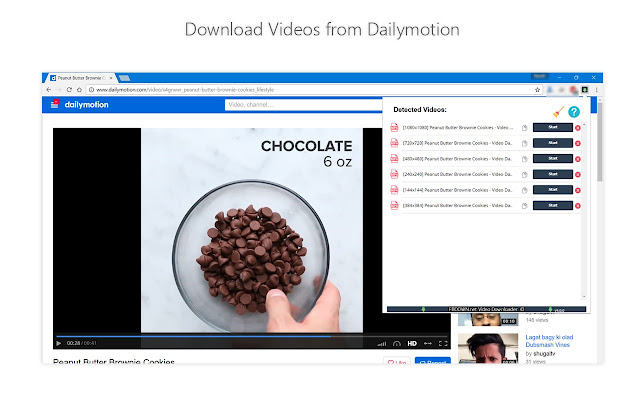Open the Chrome three-dot menu
The width and height of the screenshot is (640, 400).
coord(596,89)
